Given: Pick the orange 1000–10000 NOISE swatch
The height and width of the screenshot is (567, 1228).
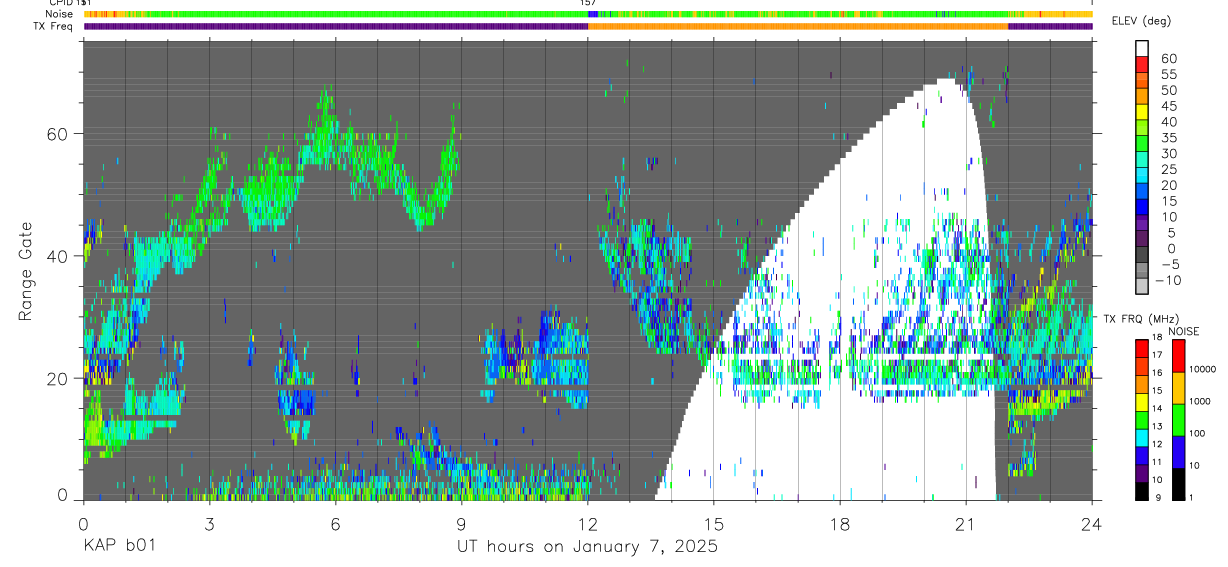Looking at the screenshot, I should point(1178,387).
